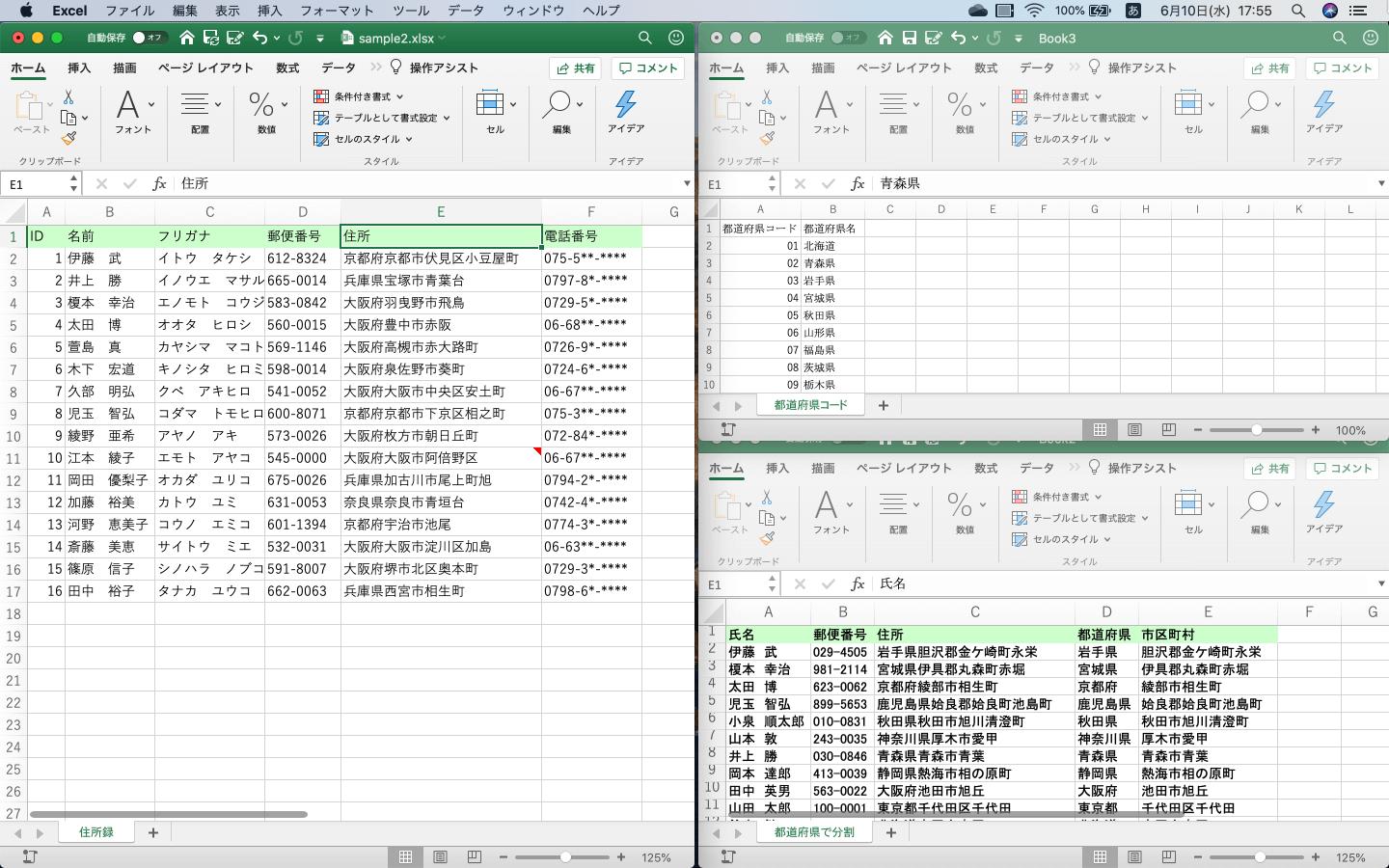Open the ウィンドウ menu in macOS menu bar
1389x868 pixels.
click(533, 11)
